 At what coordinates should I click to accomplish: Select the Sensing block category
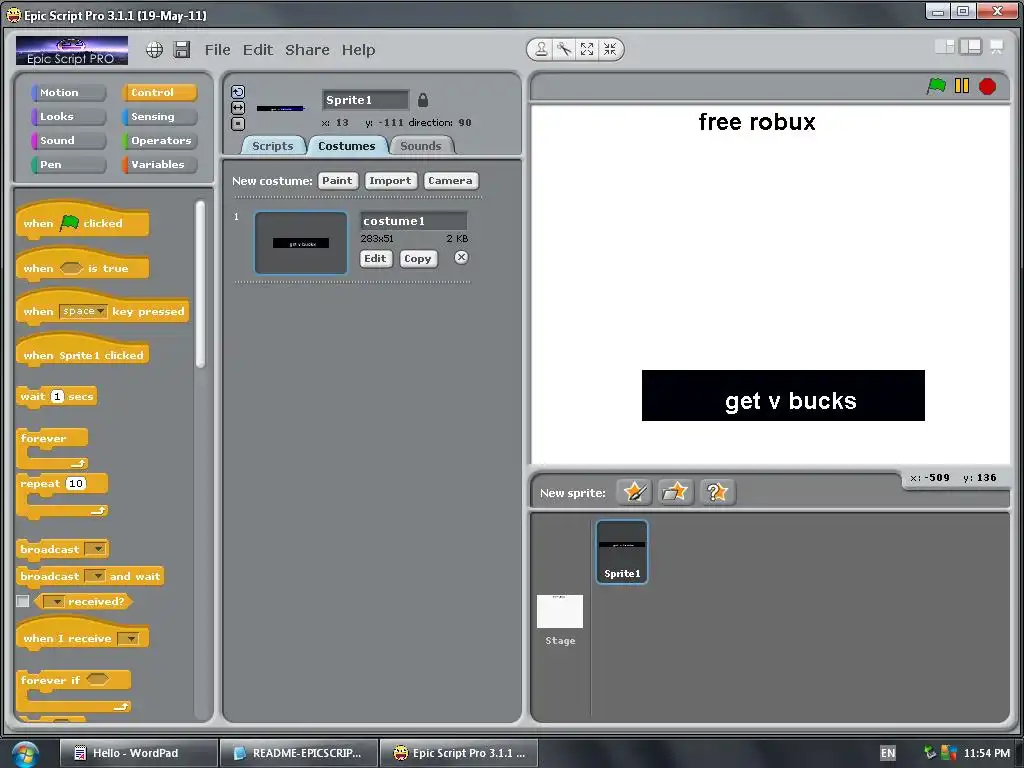click(x=159, y=117)
